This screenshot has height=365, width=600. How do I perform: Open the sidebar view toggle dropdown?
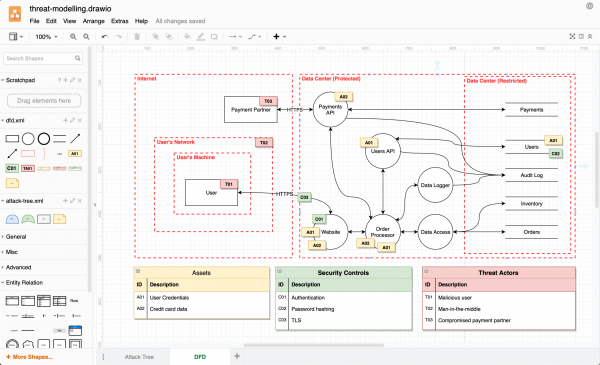pyautogui.click(x=16, y=37)
